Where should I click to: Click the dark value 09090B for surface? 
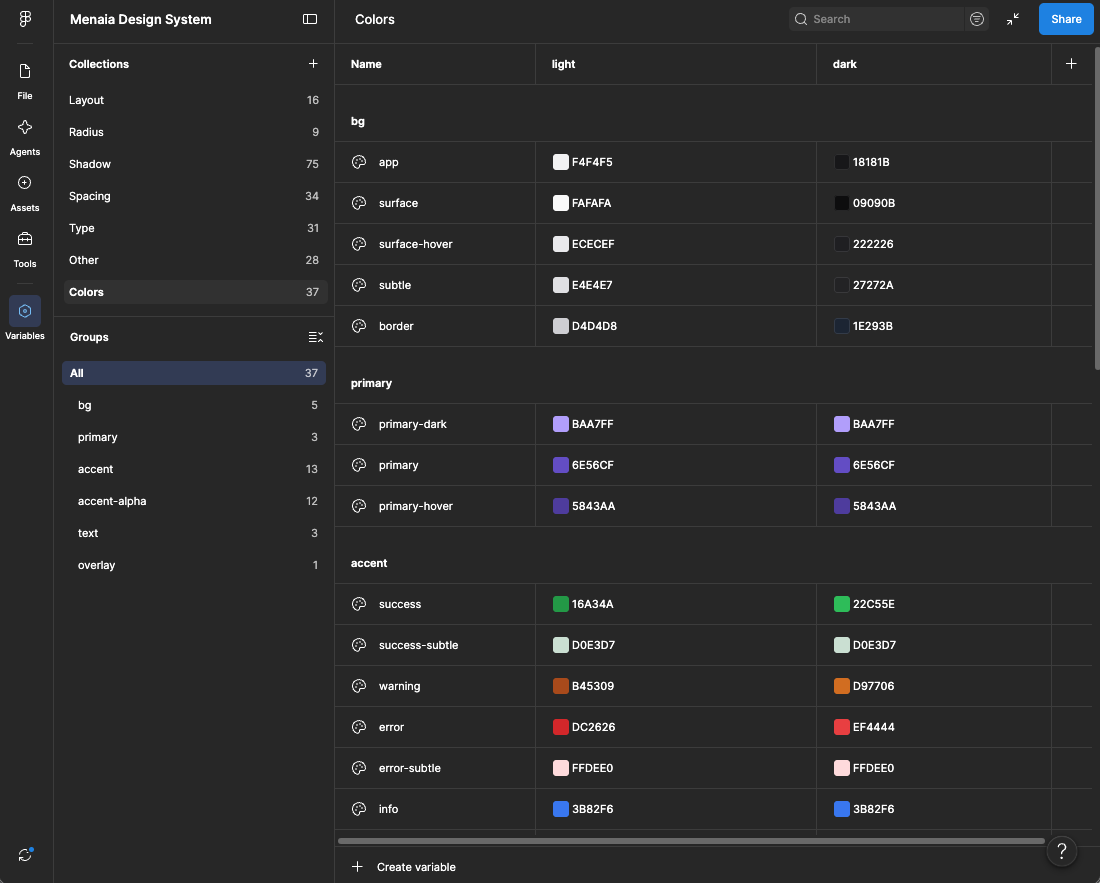(x=873, y=203)
